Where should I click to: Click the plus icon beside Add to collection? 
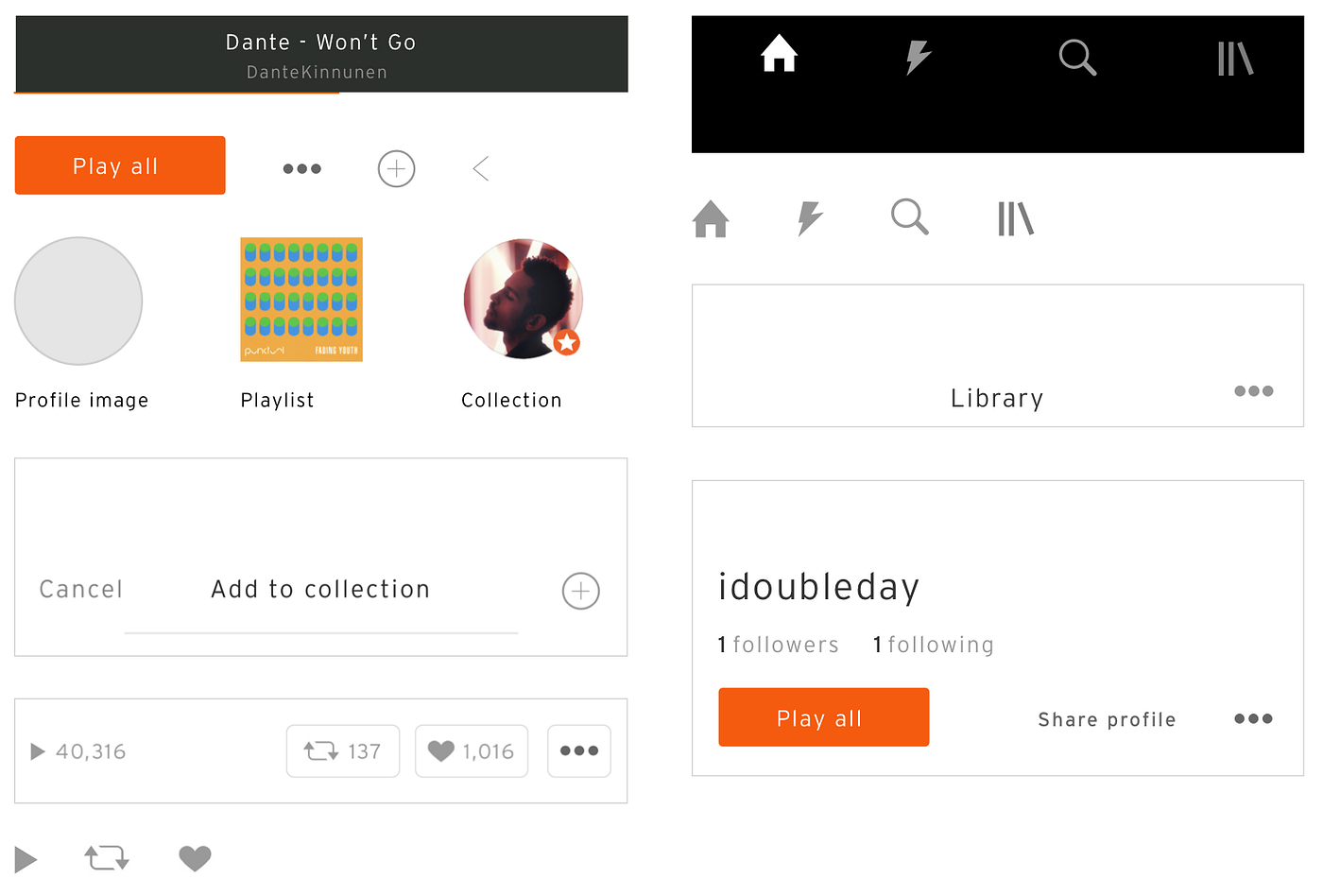[x=580, y=591]
